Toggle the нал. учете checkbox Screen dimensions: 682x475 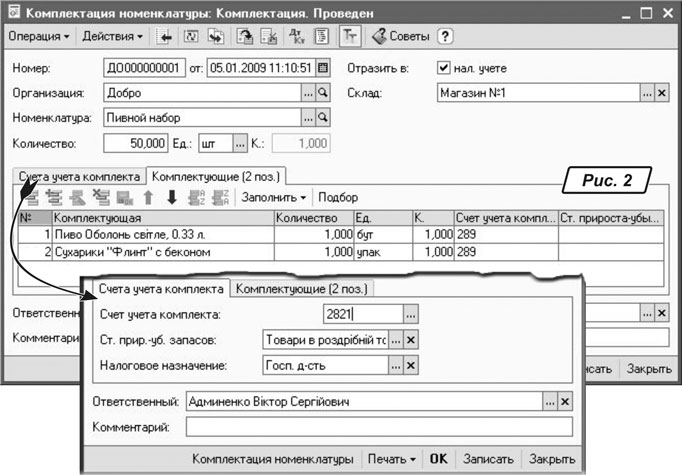445,69
